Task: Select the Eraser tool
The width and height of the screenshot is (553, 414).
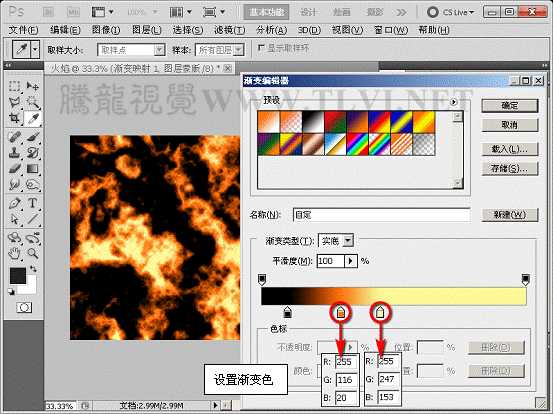Action: click(x=14, y=169)
